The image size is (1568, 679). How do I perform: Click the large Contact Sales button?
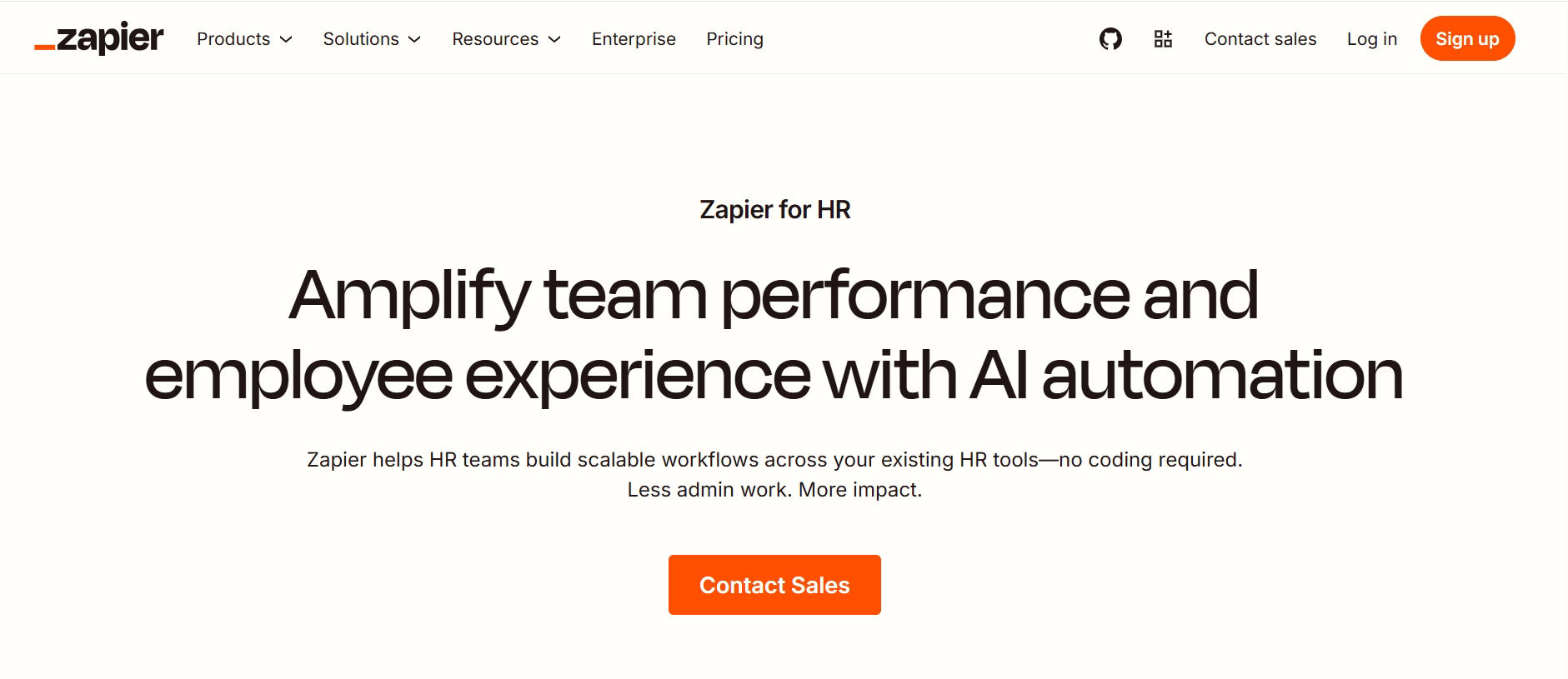[x=774, y=585]
